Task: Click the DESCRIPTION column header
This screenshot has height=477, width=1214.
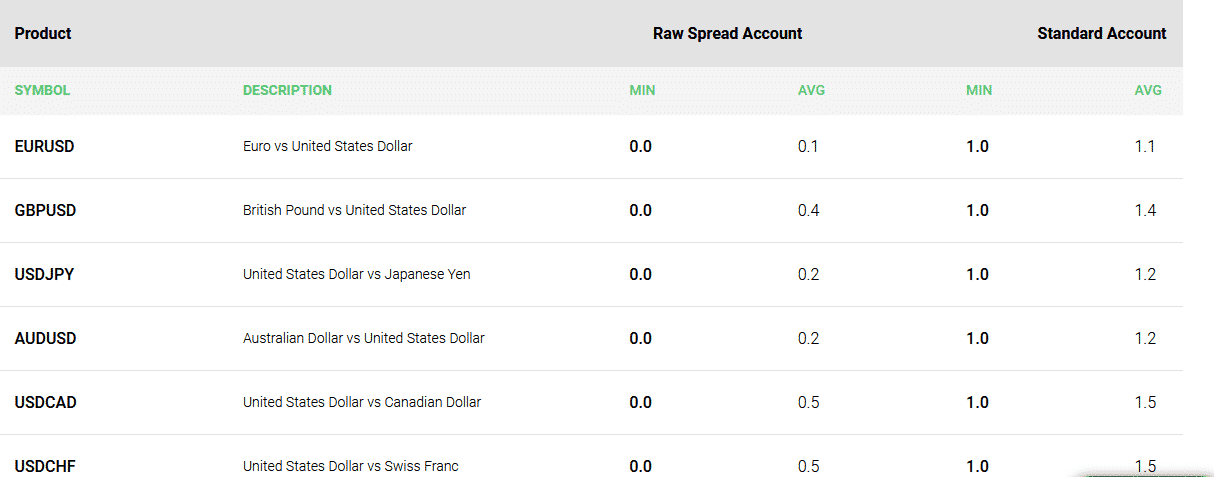Action: (x=287, y=90)
